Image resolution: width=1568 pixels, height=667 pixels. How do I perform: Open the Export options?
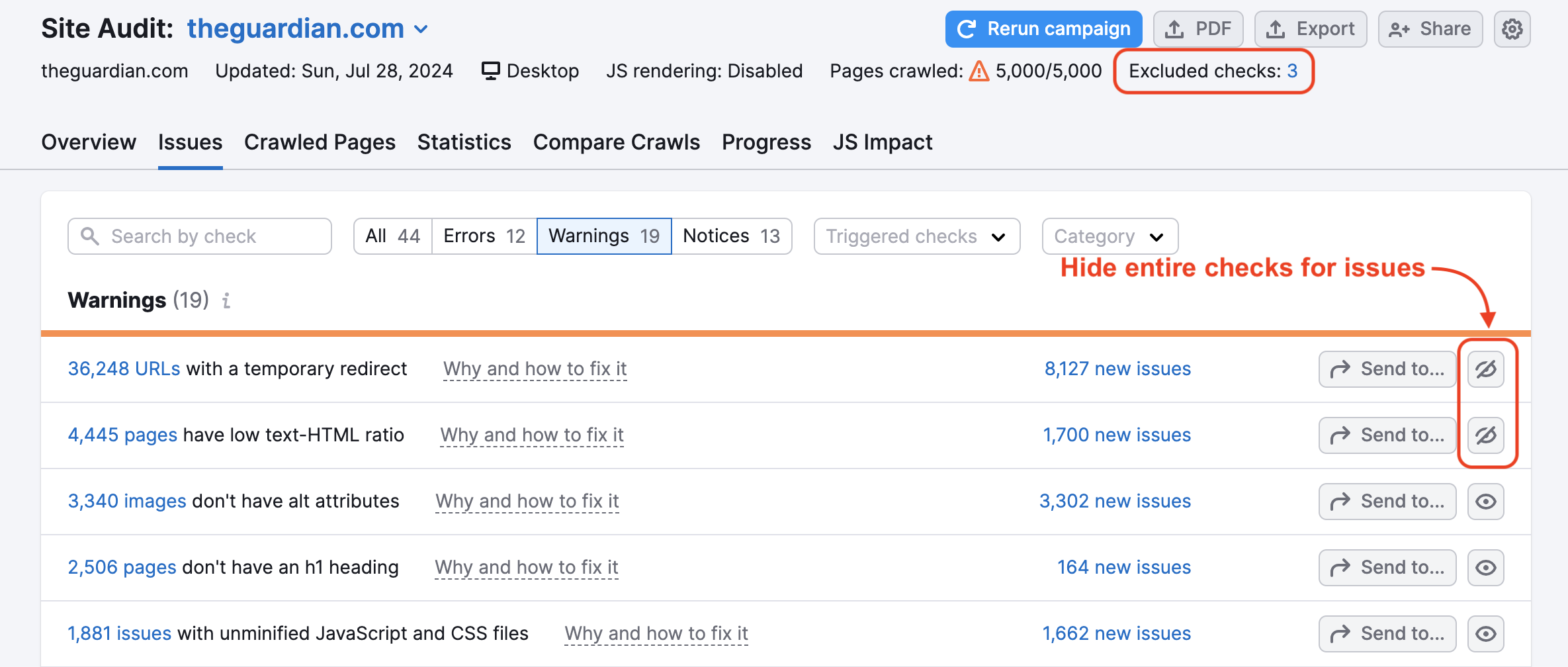coord(1310,28)
